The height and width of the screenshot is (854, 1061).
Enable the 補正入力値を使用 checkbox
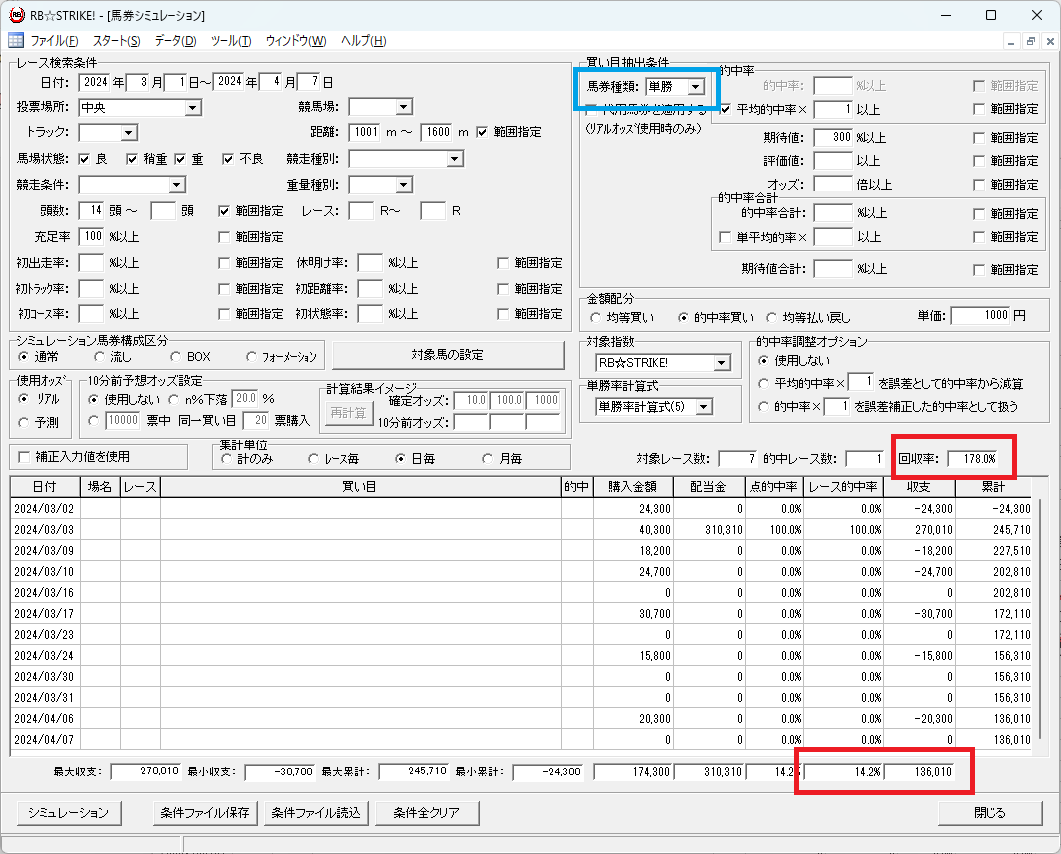24,457
